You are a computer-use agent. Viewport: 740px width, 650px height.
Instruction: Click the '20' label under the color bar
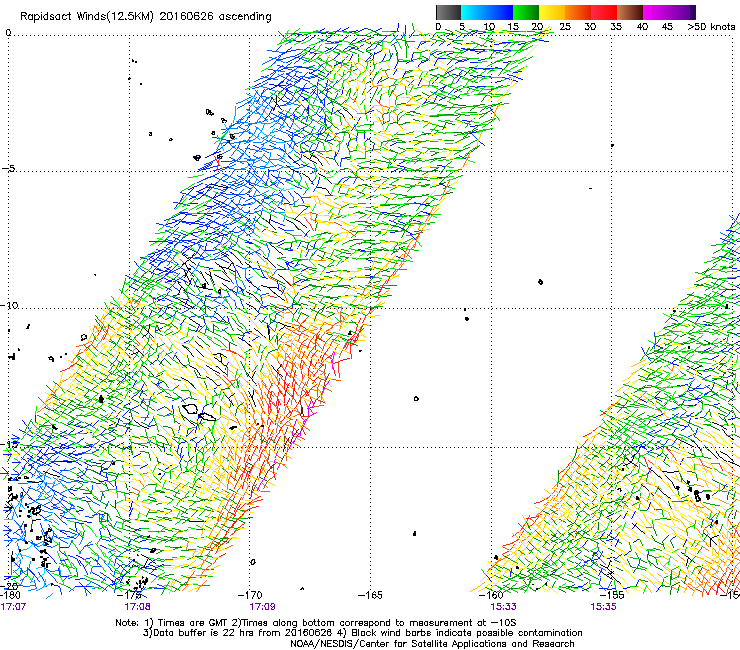coord(538,27)
